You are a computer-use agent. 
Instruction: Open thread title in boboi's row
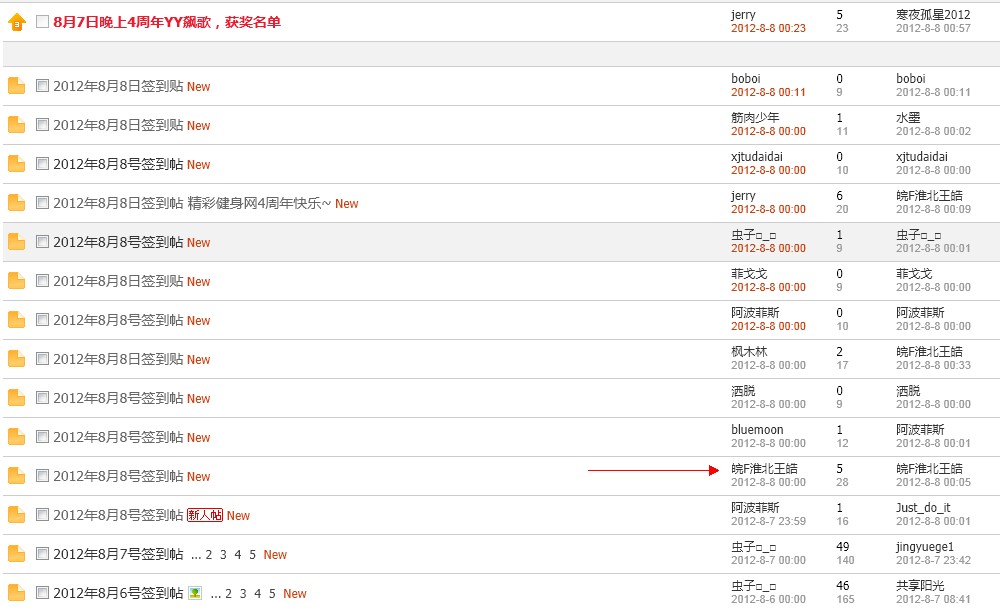pyautogui.click(x=118, y=87)
